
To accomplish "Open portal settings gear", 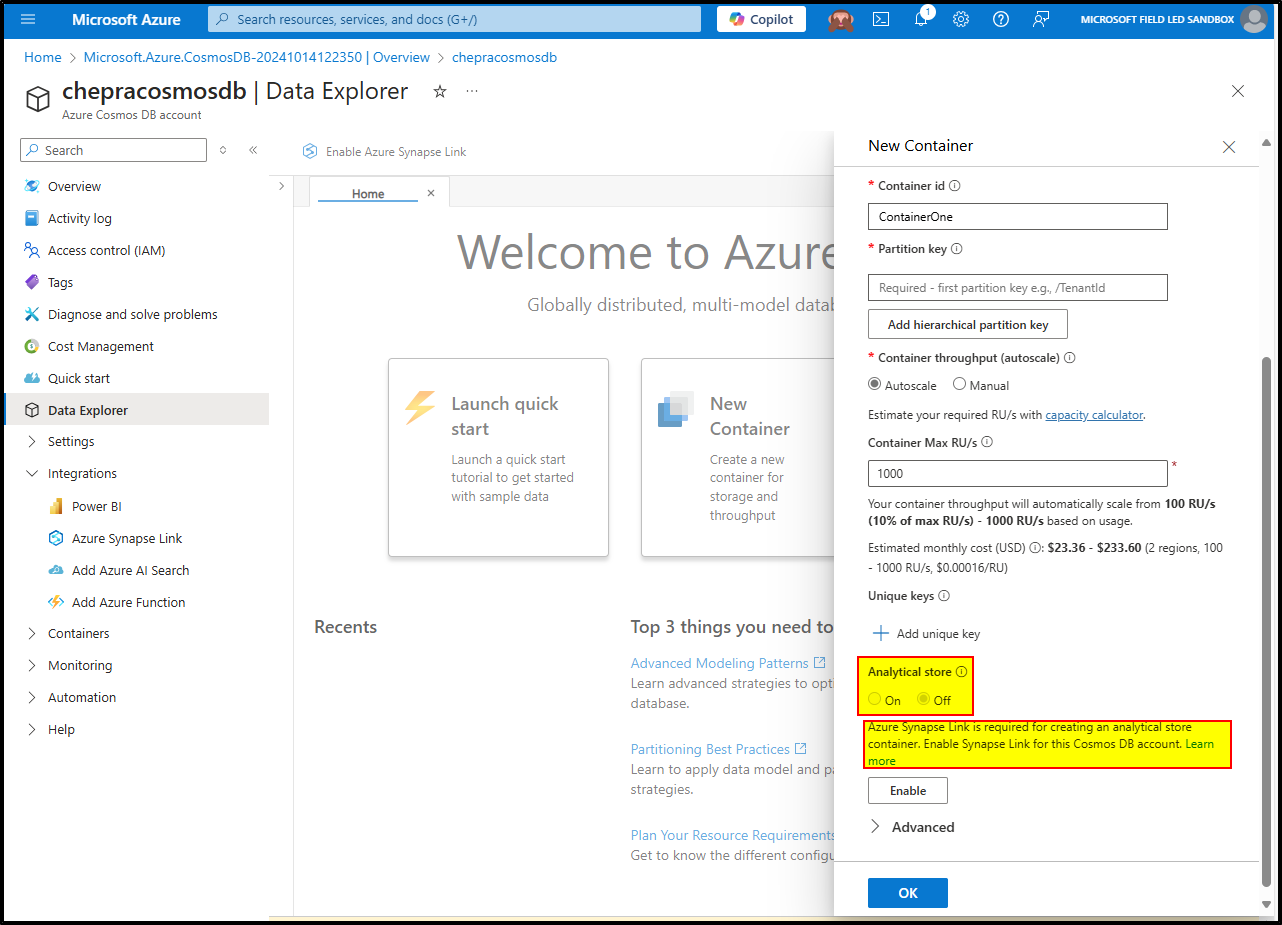I will 961,19.
